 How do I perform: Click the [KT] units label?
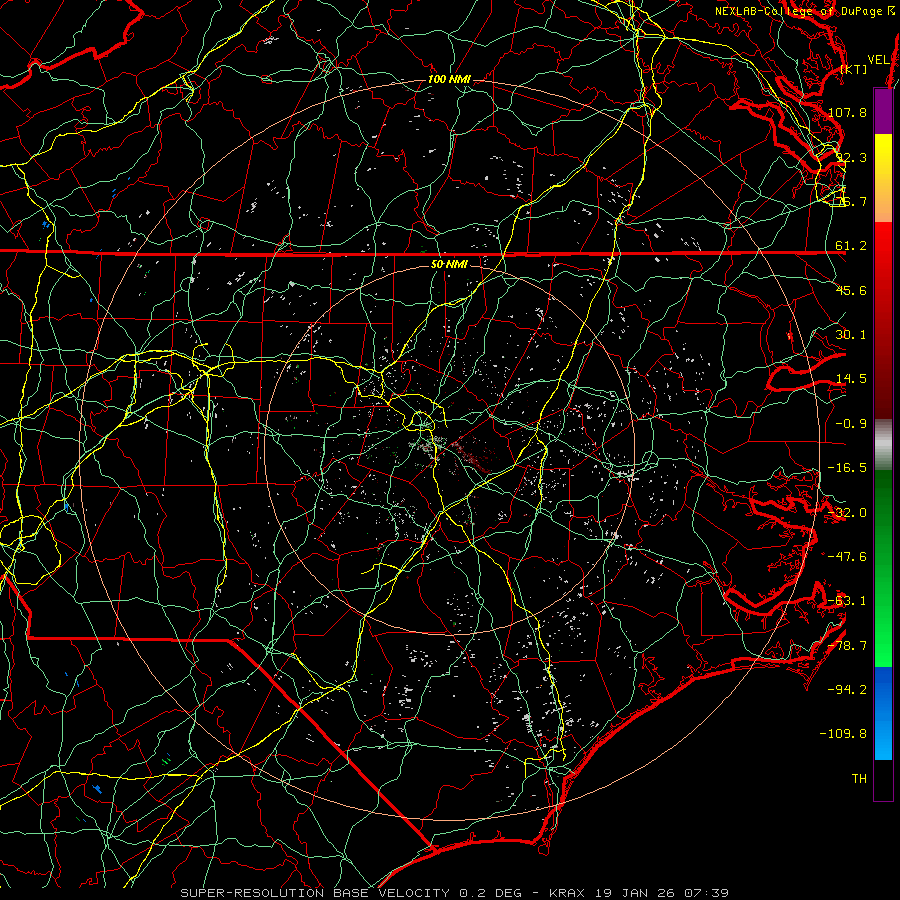coord(854,69)
